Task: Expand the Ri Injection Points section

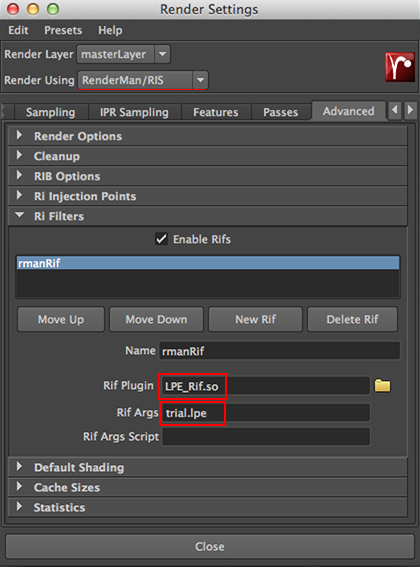Action: tap(208, 196)
